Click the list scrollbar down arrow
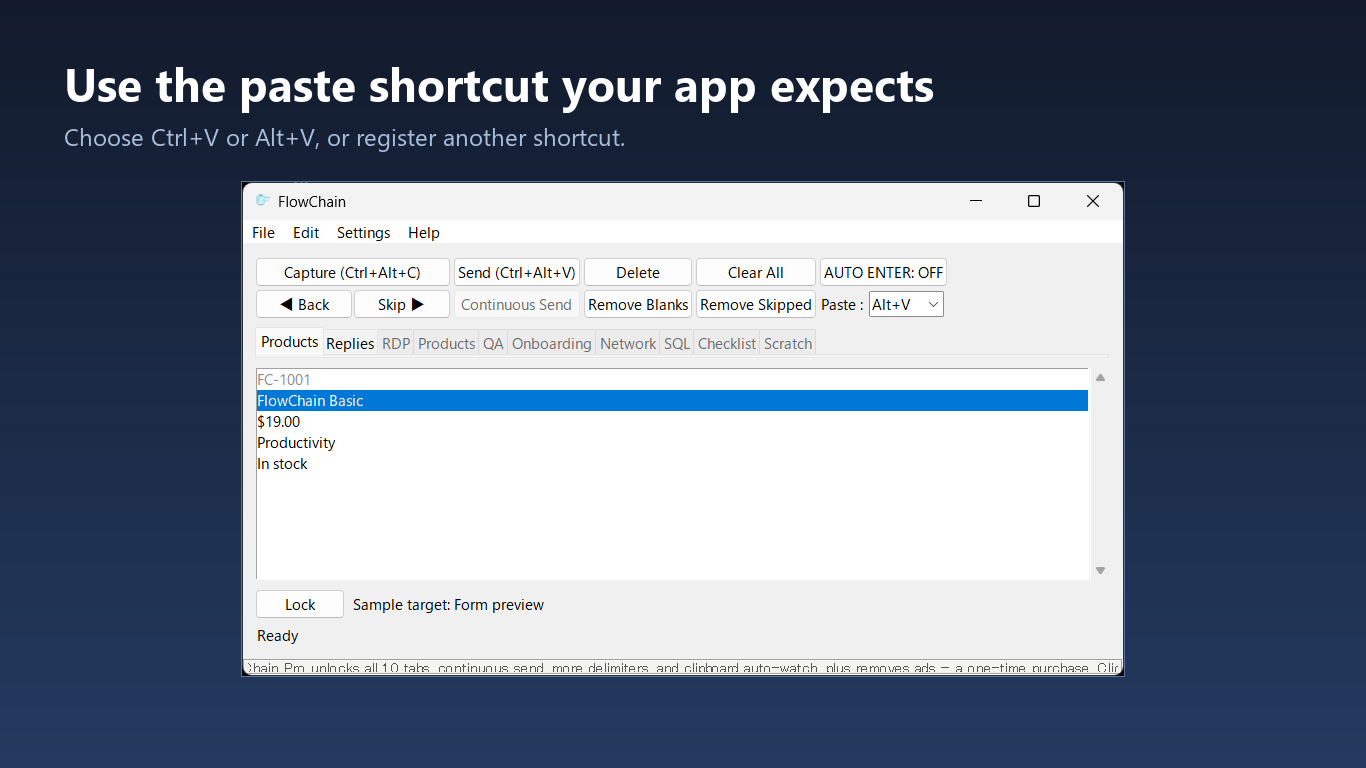Image resolution: width=1366 pixels, height=768 pixels. pos(1100,570)
